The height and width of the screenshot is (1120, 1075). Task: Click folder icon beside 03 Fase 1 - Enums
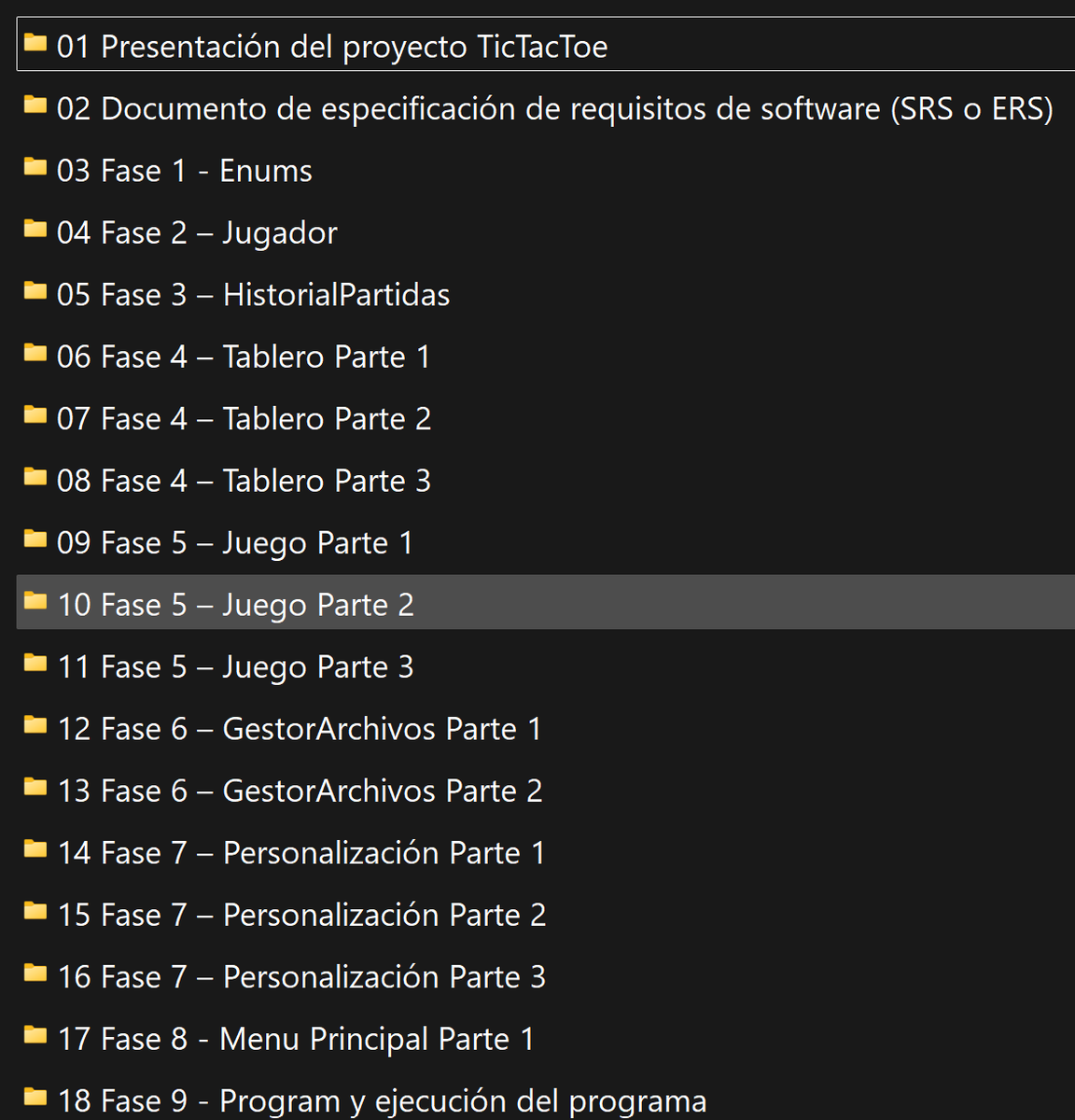[x=35, y=167]
